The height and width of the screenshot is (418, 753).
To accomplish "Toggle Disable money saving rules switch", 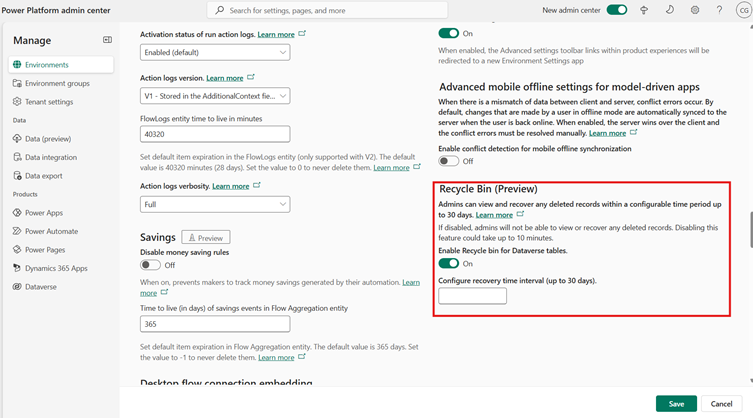I will coord(150,265).
